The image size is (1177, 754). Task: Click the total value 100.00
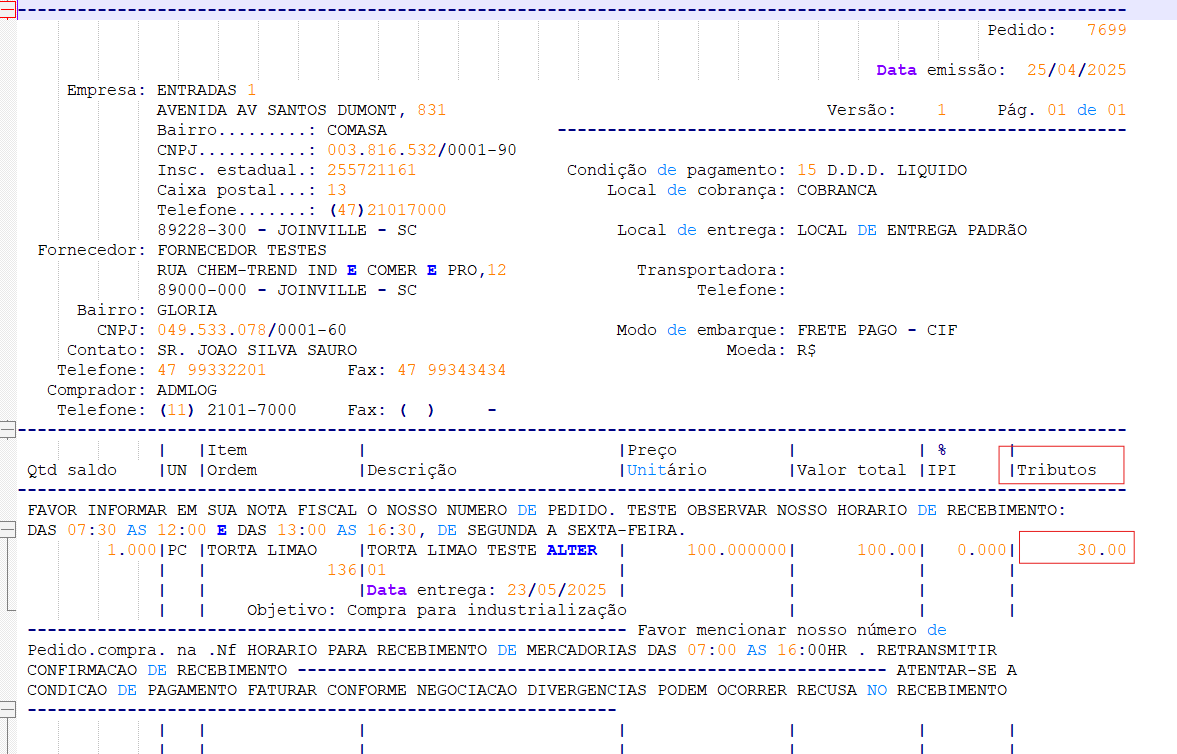887,550
